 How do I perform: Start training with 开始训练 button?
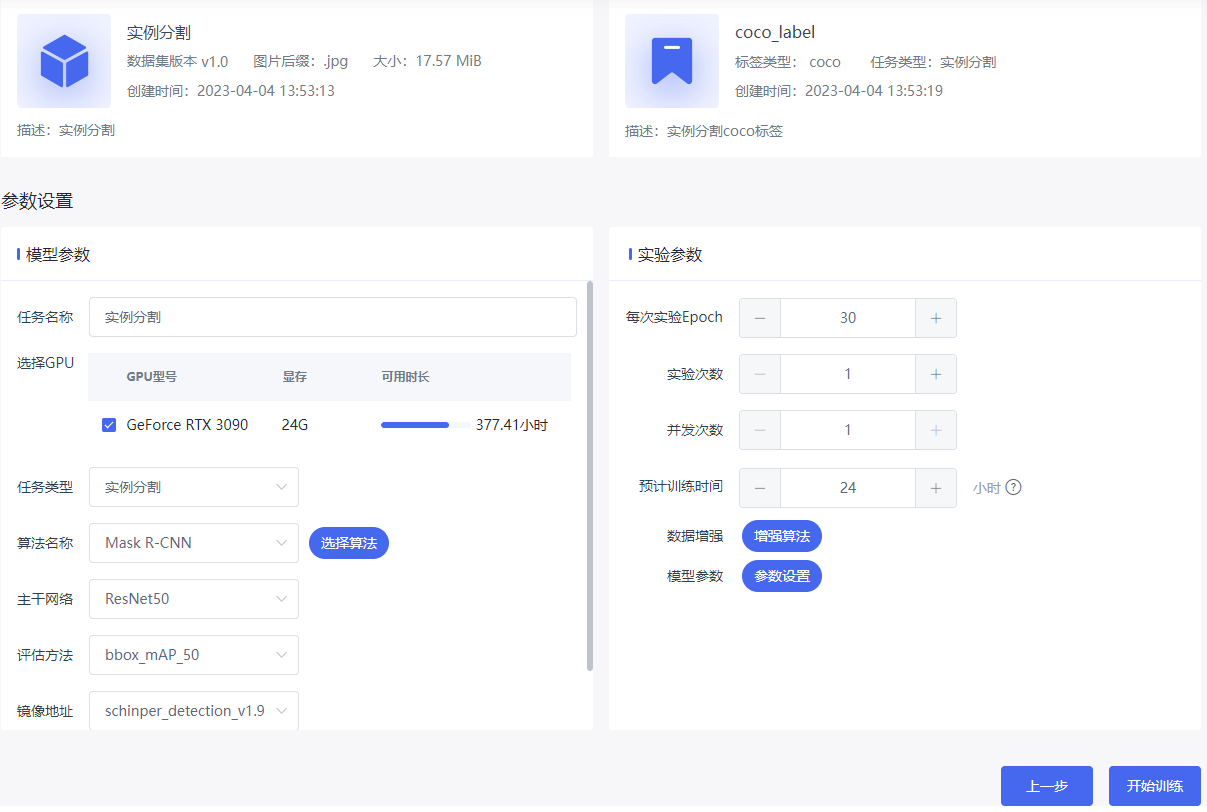click(1155, 786)
